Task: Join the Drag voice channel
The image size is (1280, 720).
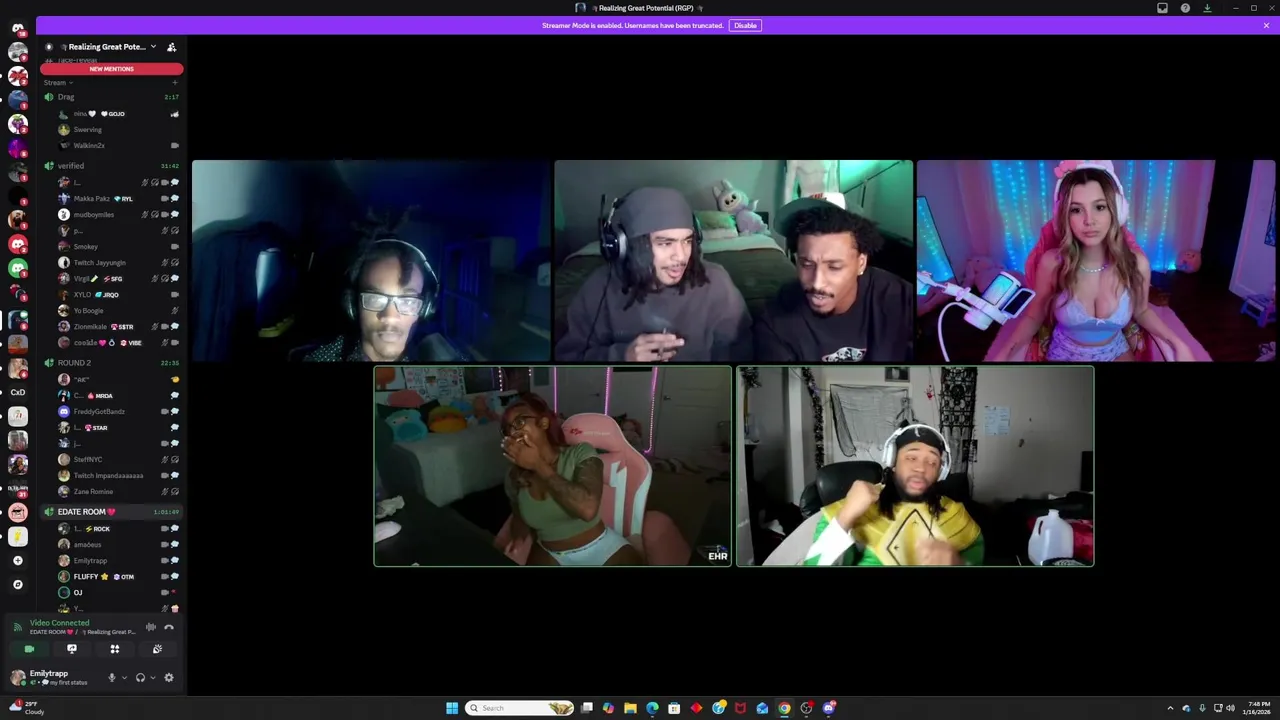Action: click(x=111, y=97)
